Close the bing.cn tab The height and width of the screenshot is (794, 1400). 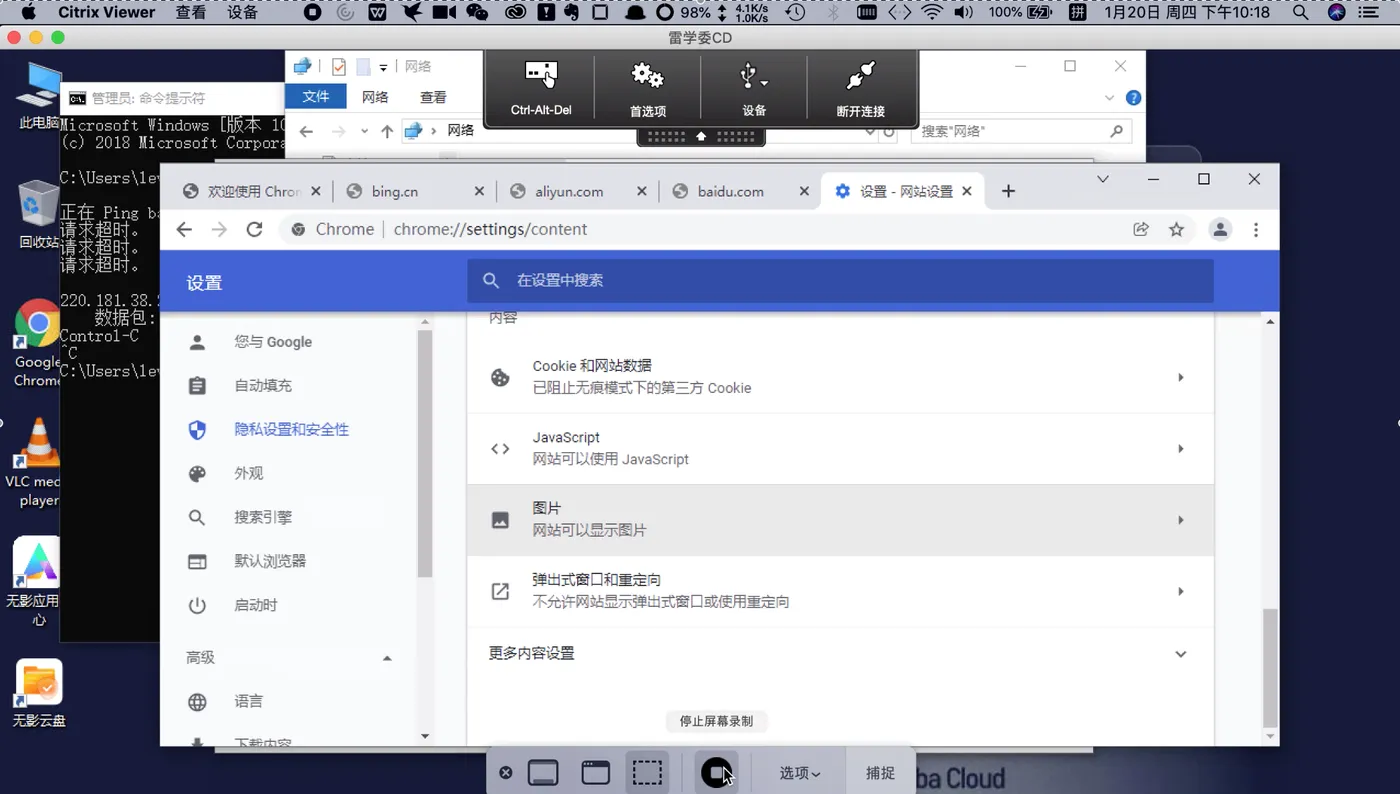pyautogui.click(x=479, y=191)
